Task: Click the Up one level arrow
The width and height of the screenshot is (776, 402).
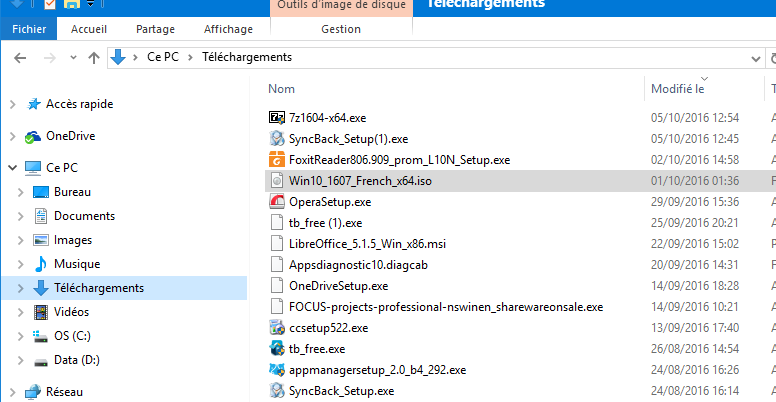Action: [x=94, y=58]
